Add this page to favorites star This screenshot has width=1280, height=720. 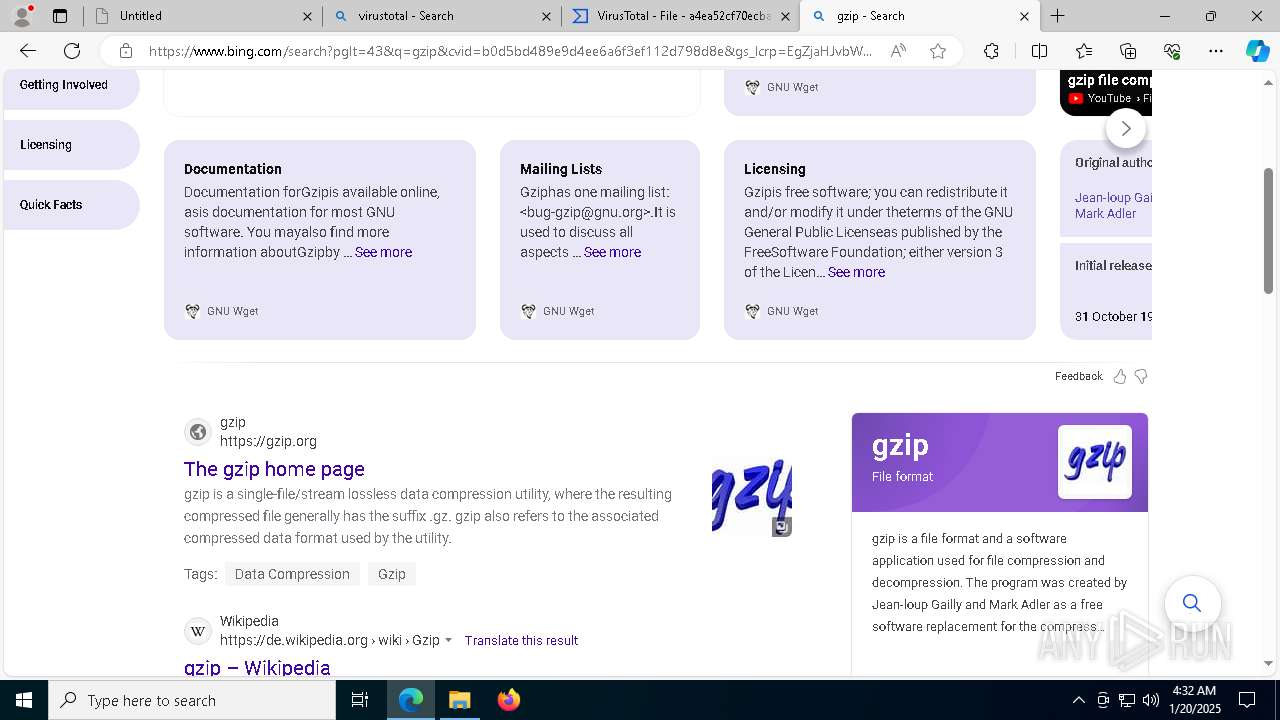(x=938, y=51)
